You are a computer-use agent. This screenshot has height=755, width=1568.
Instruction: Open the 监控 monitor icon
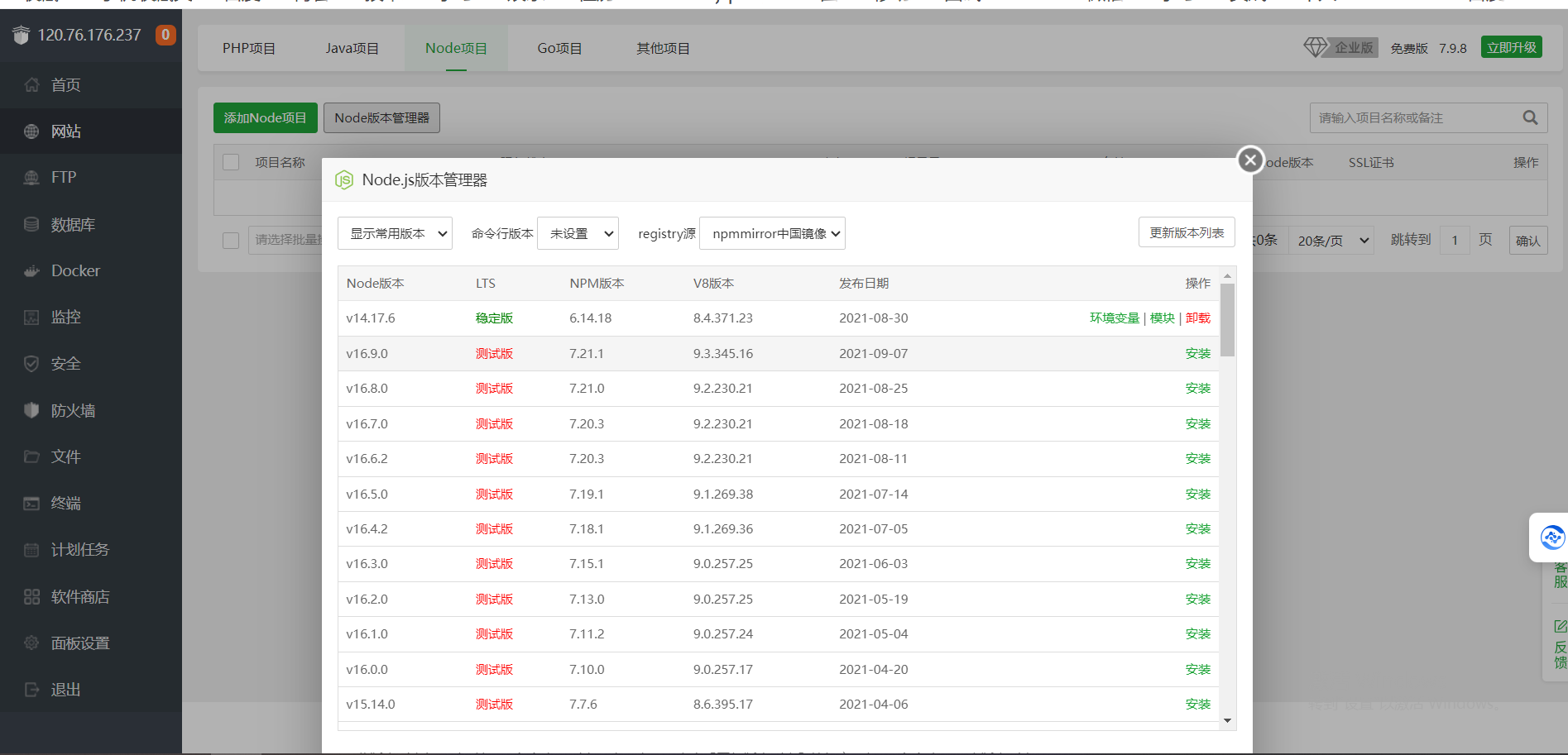coord(31,318)
